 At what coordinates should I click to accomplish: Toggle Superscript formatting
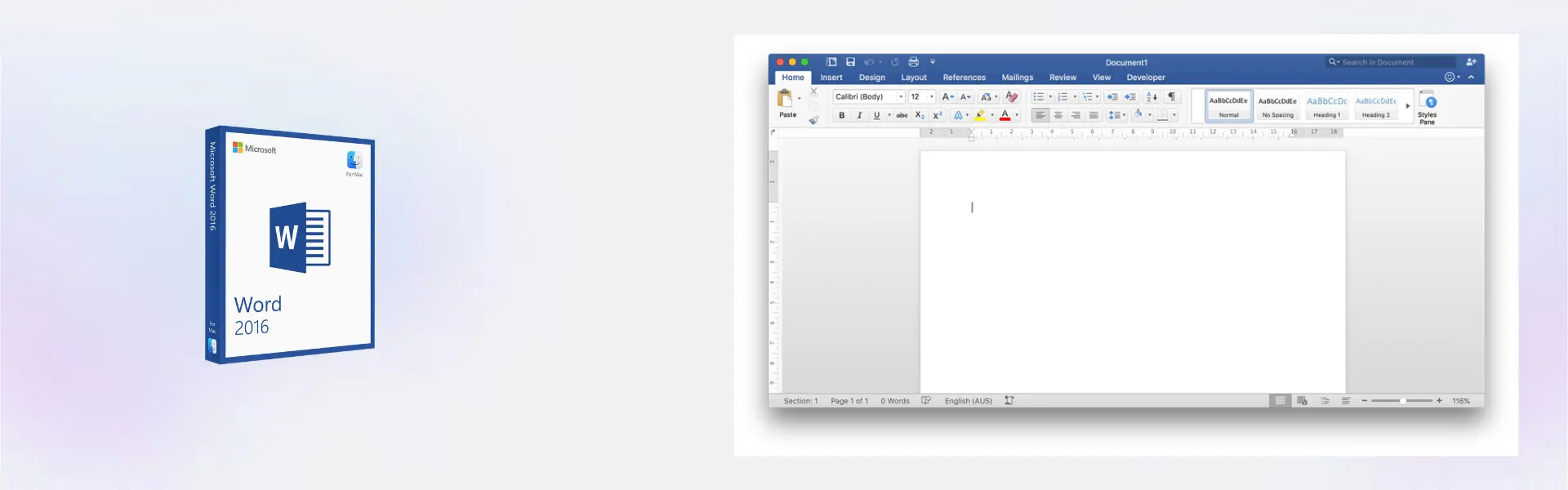pyautogui.click(x=938, y=115)
